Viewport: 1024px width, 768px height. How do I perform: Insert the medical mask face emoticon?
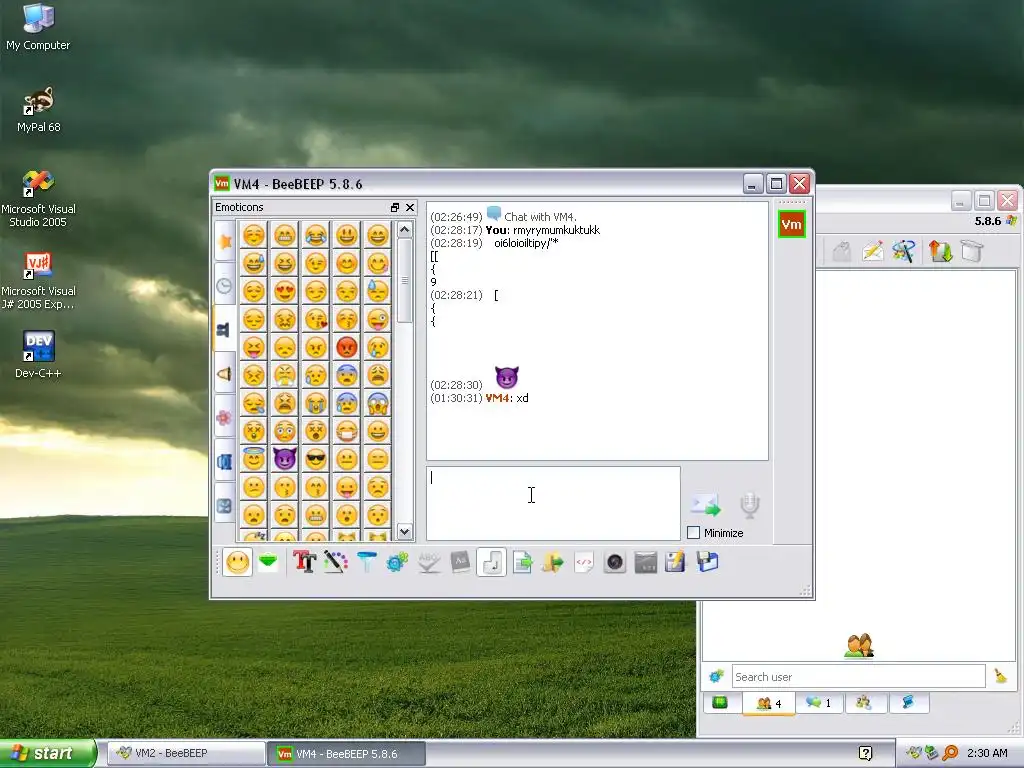(347, 431)
